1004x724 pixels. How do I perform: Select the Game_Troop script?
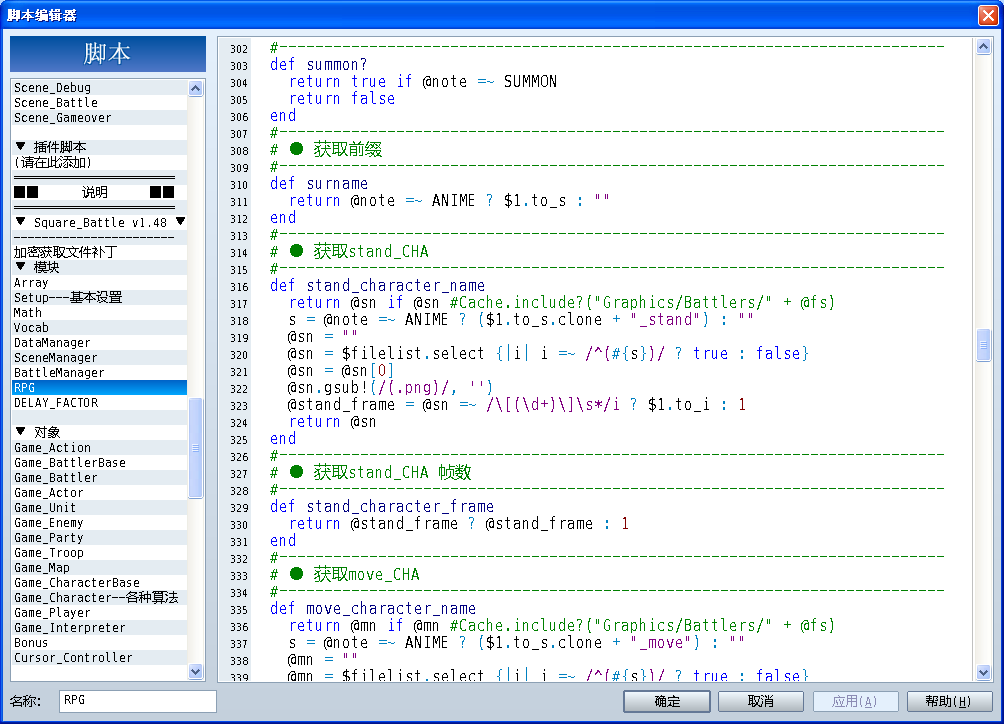pyautogui.click(x=100, y=553)
